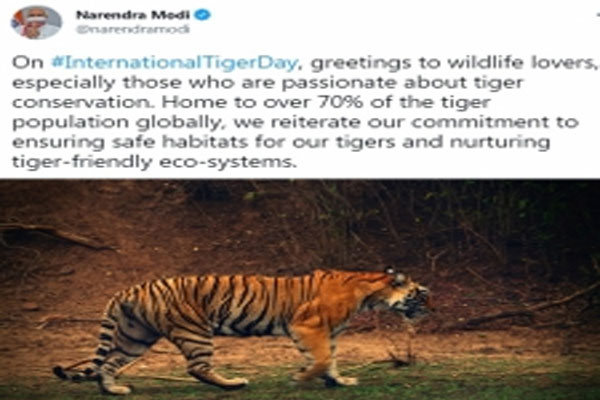Open the @narendramodi handle link
The image size is (600, 400).
tap(133, 30)
